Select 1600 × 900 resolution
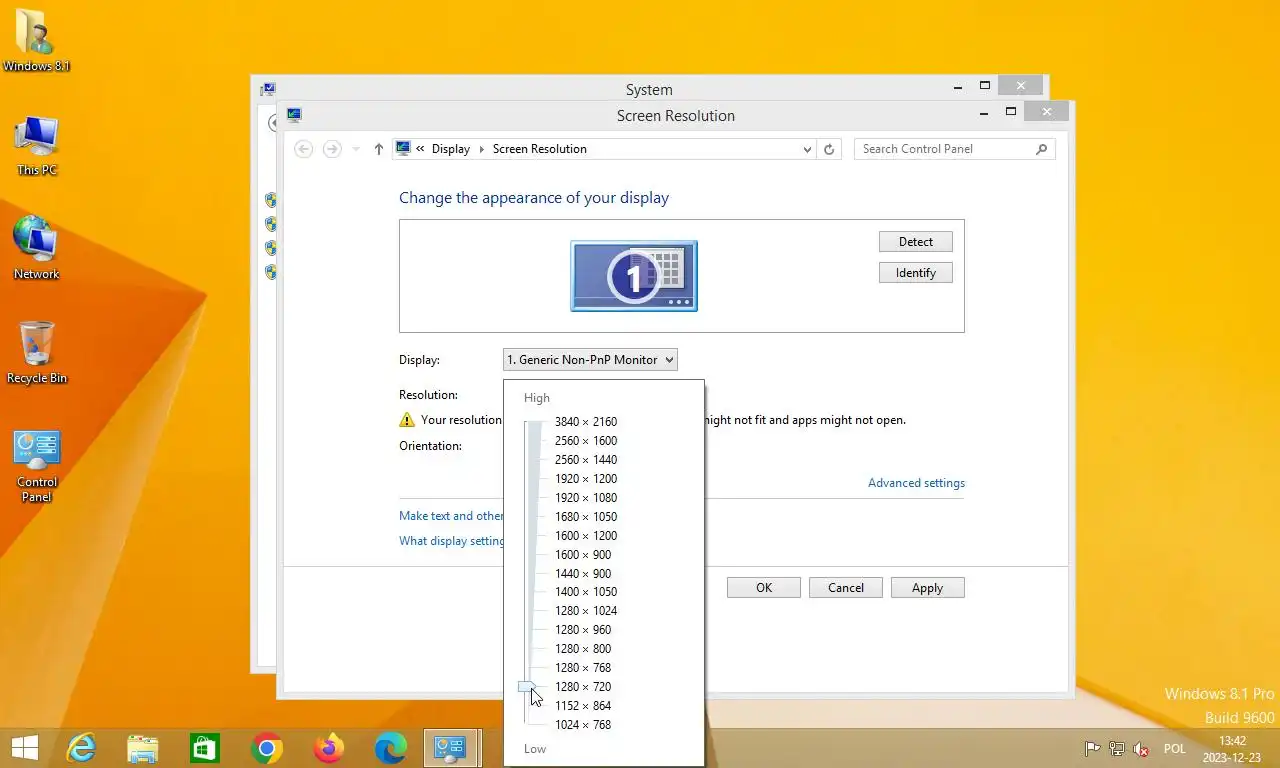The image size is (1280, 768). tap(583, 555)
